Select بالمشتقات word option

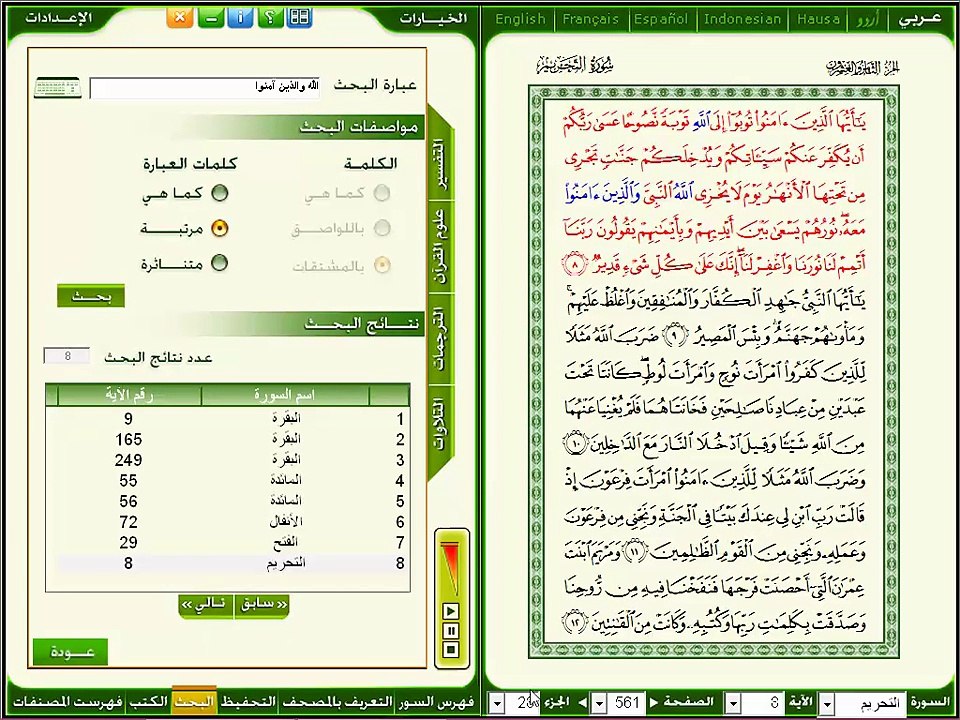pos(382,264)
